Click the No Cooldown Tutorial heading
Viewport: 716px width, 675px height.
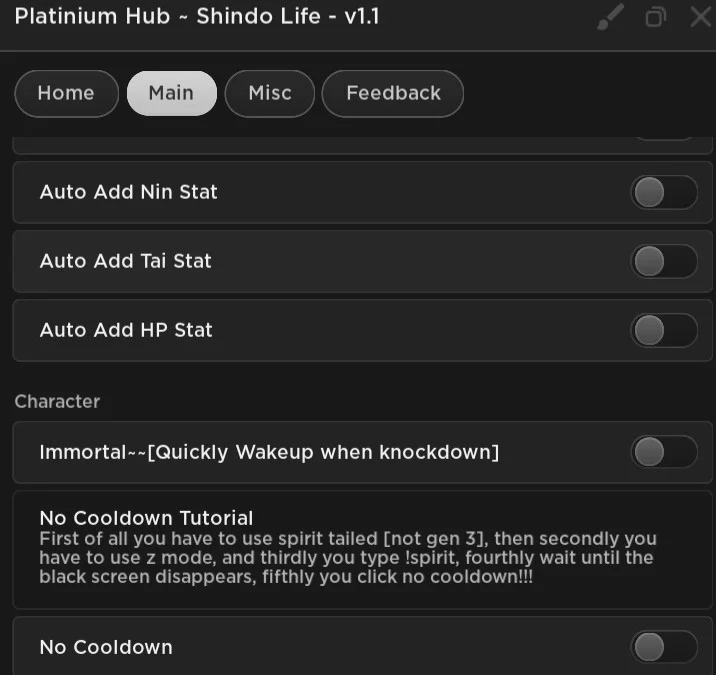(146, 518)
